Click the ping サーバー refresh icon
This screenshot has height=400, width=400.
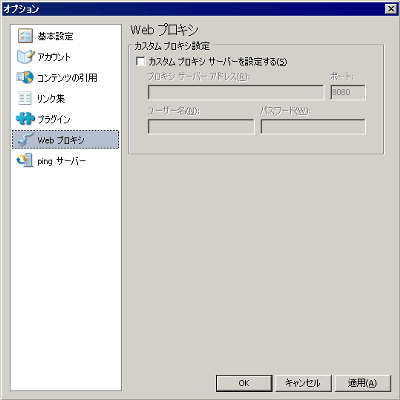pyautogui.click(x=25, y=161)
